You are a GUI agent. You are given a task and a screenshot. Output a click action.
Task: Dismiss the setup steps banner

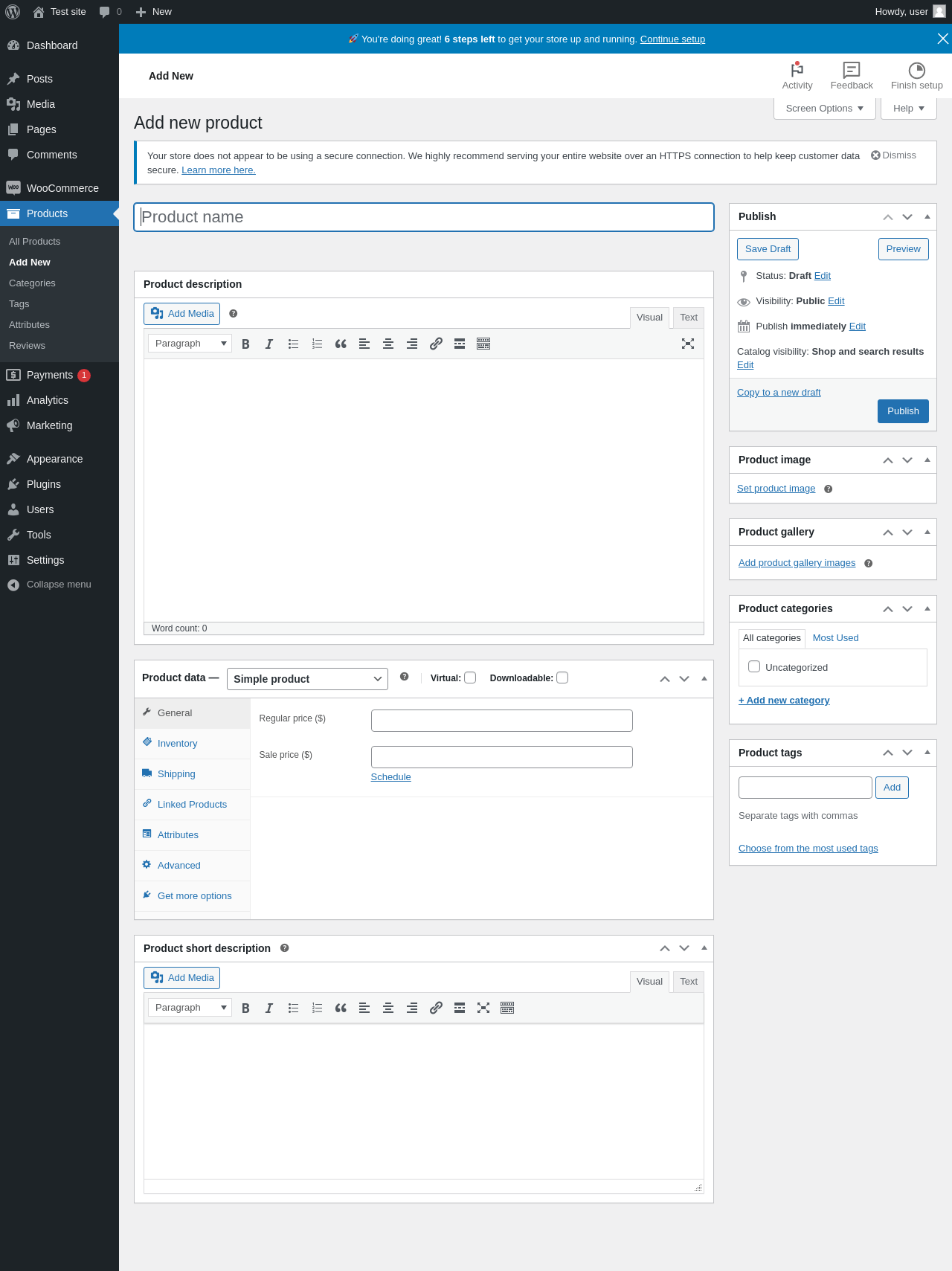[942, 39]
